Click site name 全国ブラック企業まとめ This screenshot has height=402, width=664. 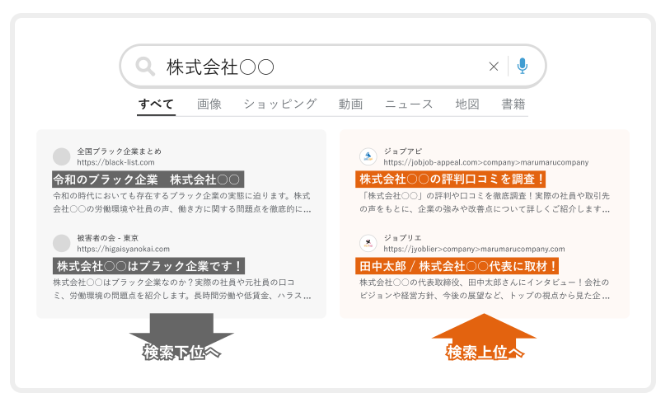tap(119, 151)
